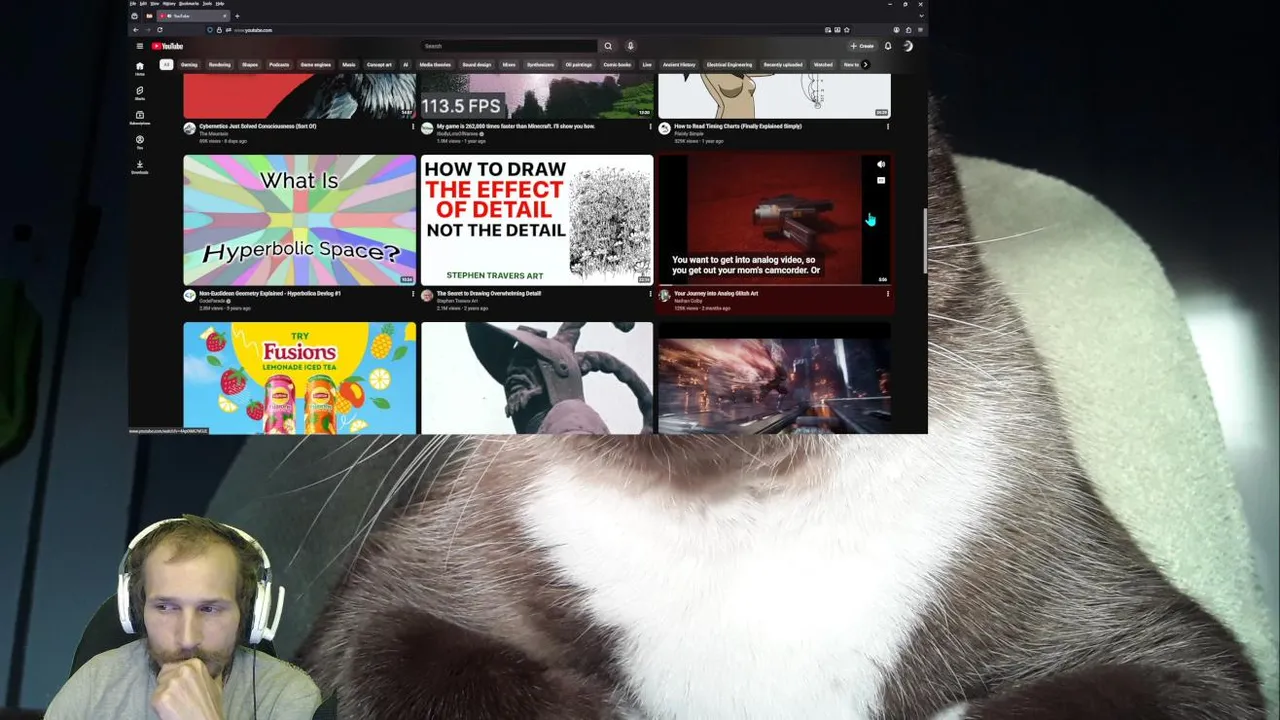
Task: Open Downloads in YouTube sidebar
Action: coord(140,166)
